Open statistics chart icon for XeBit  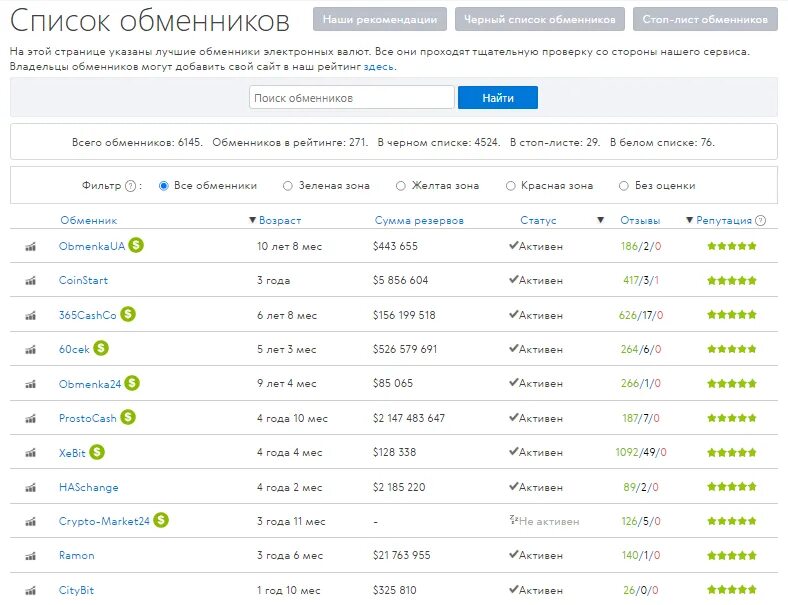31,453
